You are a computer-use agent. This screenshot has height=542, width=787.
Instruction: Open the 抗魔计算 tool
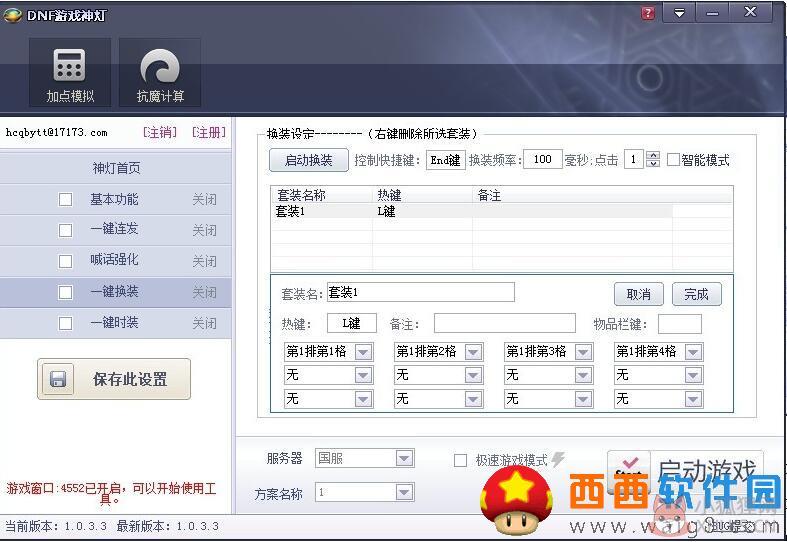[x=160, y=73]
